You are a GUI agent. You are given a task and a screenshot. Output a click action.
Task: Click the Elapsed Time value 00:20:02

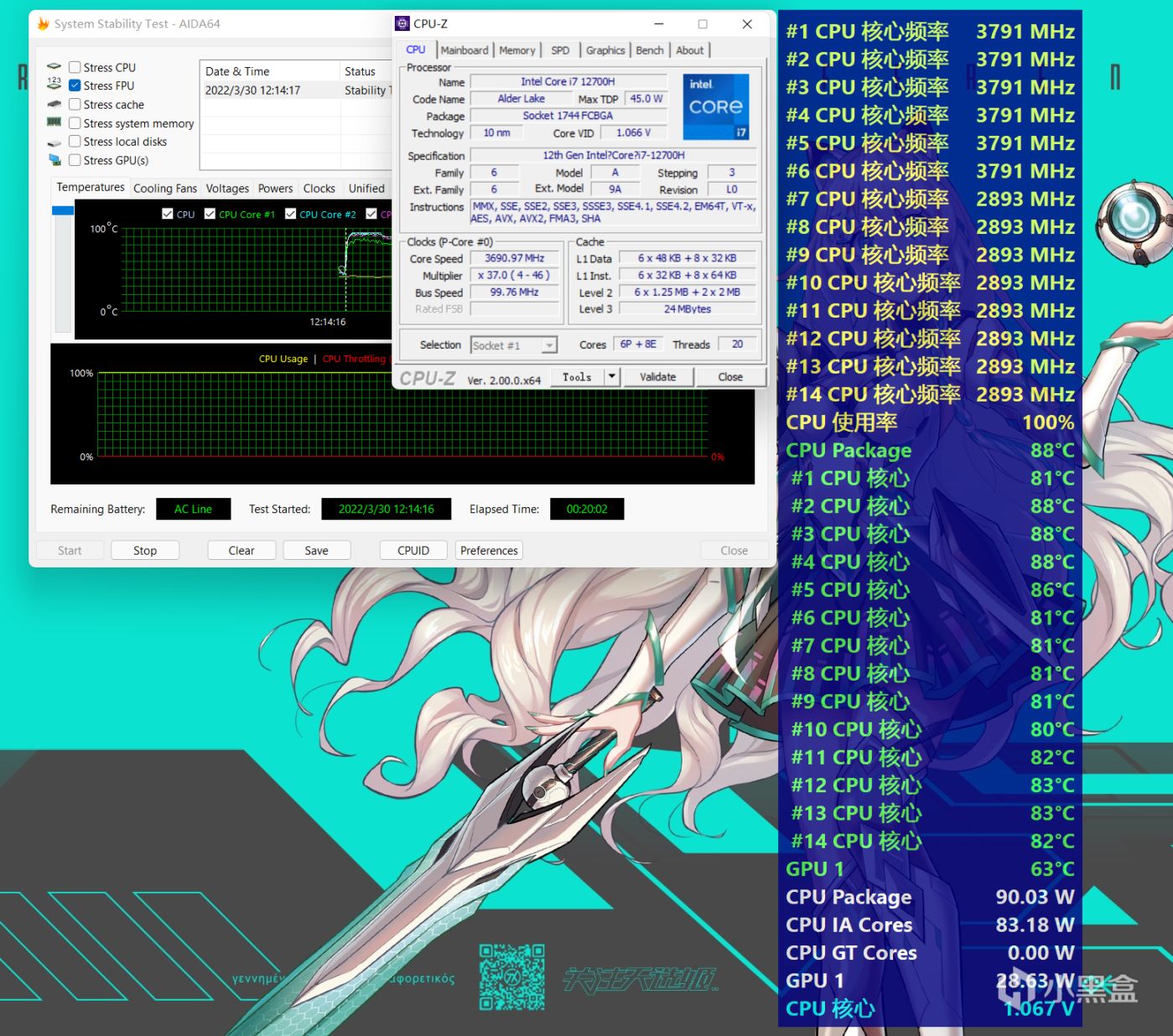[x=587, y=509]
